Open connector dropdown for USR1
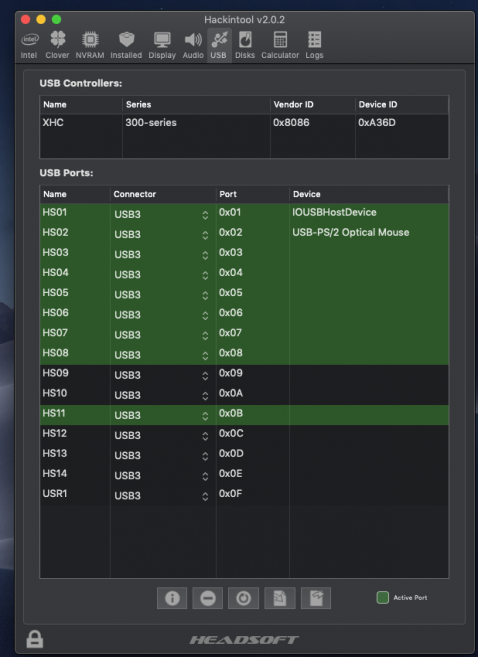The width and height of the screenshot is (478, 657). point(161,496)
